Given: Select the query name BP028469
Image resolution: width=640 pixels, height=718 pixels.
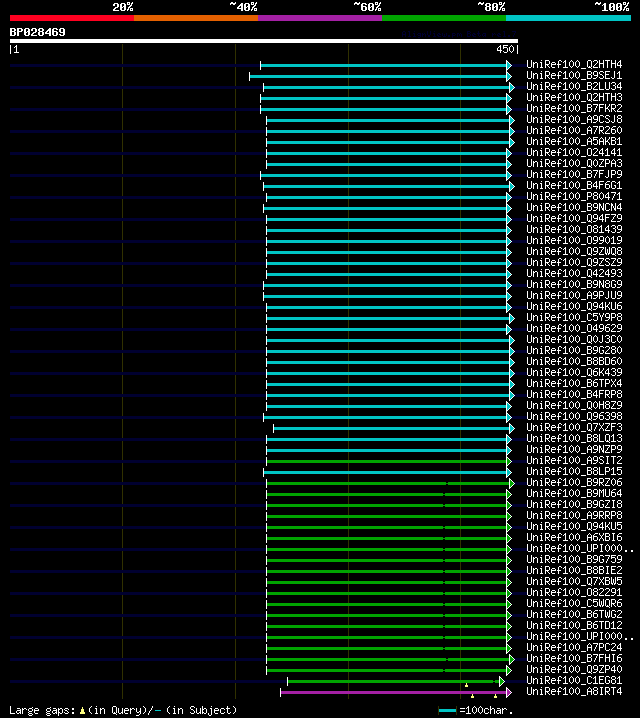Looking at the screenshot, I should click(x=38, y=32).
